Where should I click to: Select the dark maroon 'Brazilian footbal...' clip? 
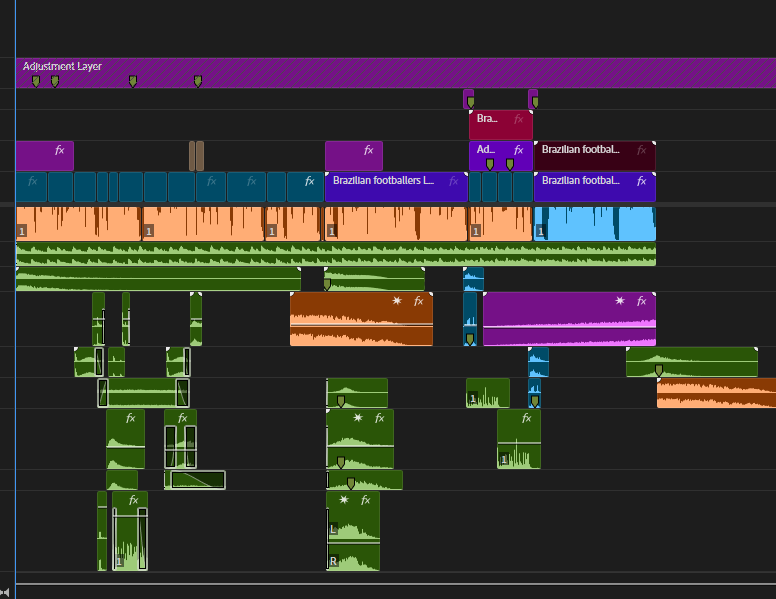click(595, 156)
